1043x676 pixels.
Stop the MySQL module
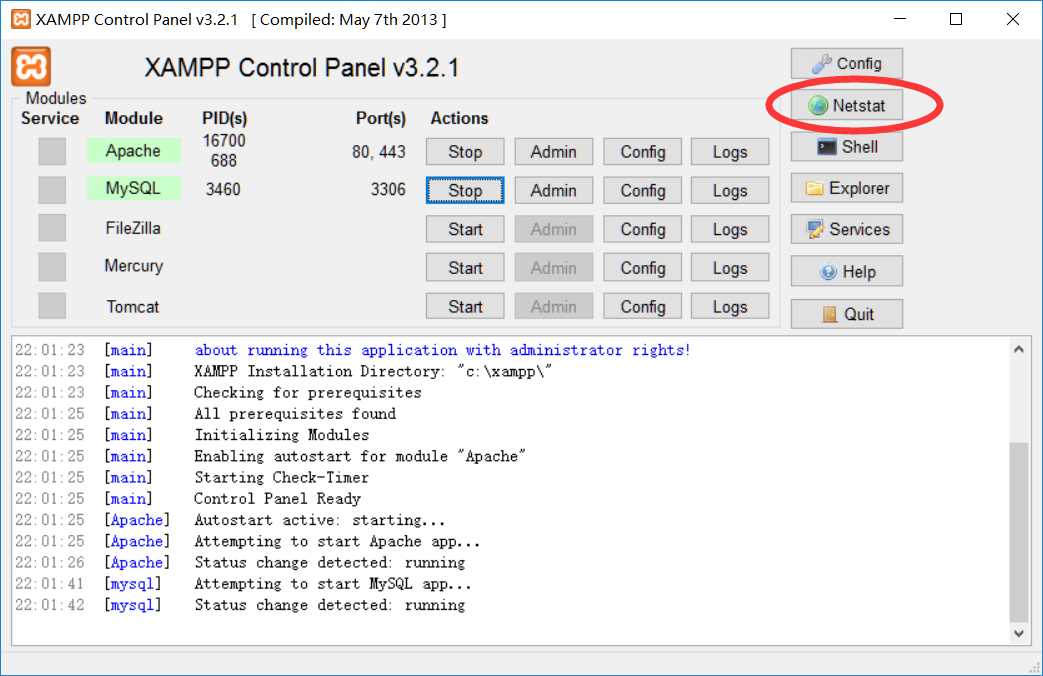465,190
